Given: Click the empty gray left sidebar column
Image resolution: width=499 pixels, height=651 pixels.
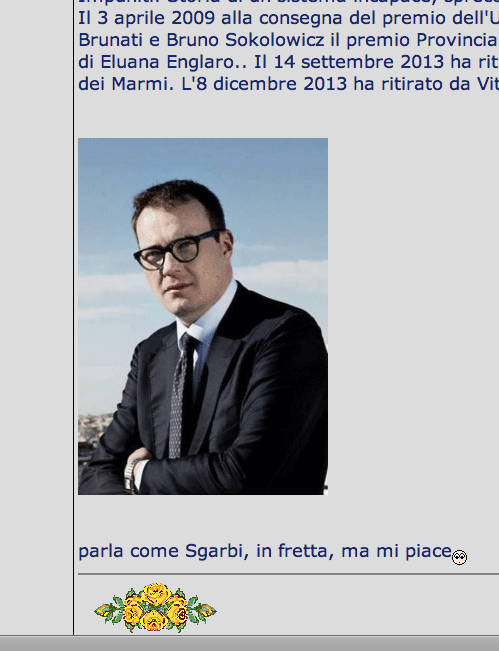Looking at the screenshot, I should point(37,317).
